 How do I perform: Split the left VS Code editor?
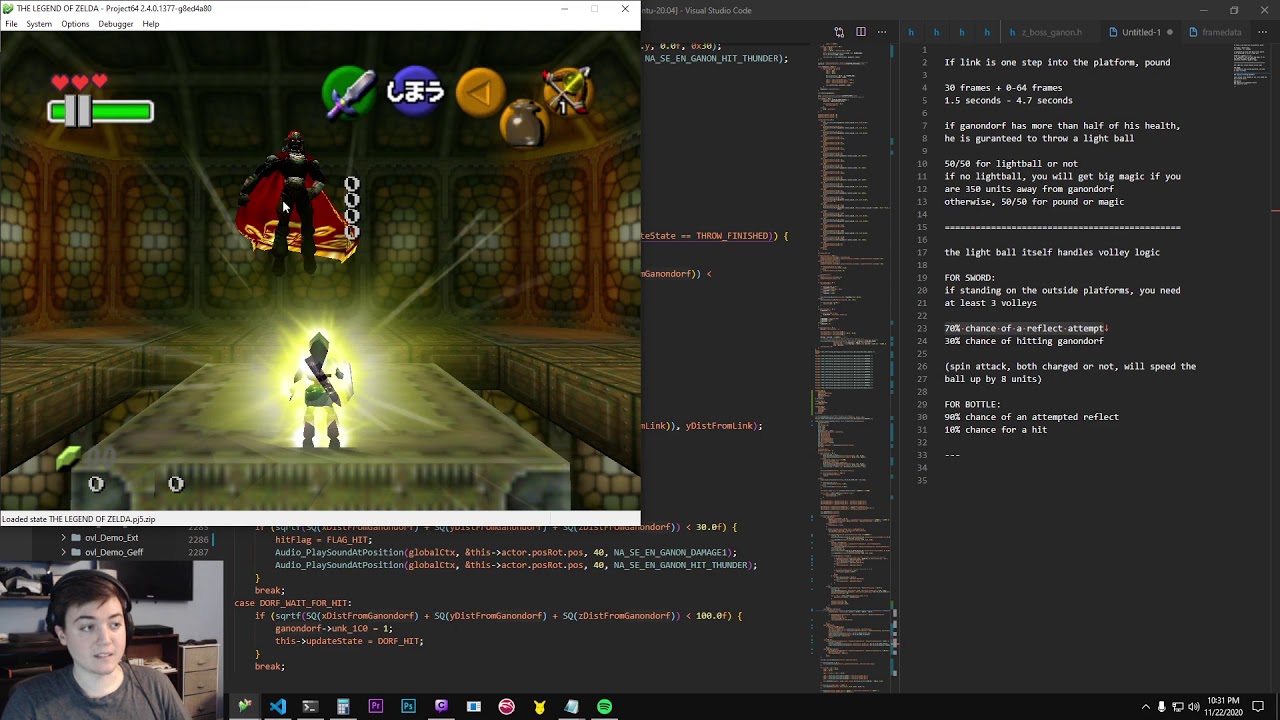[860, 32]
